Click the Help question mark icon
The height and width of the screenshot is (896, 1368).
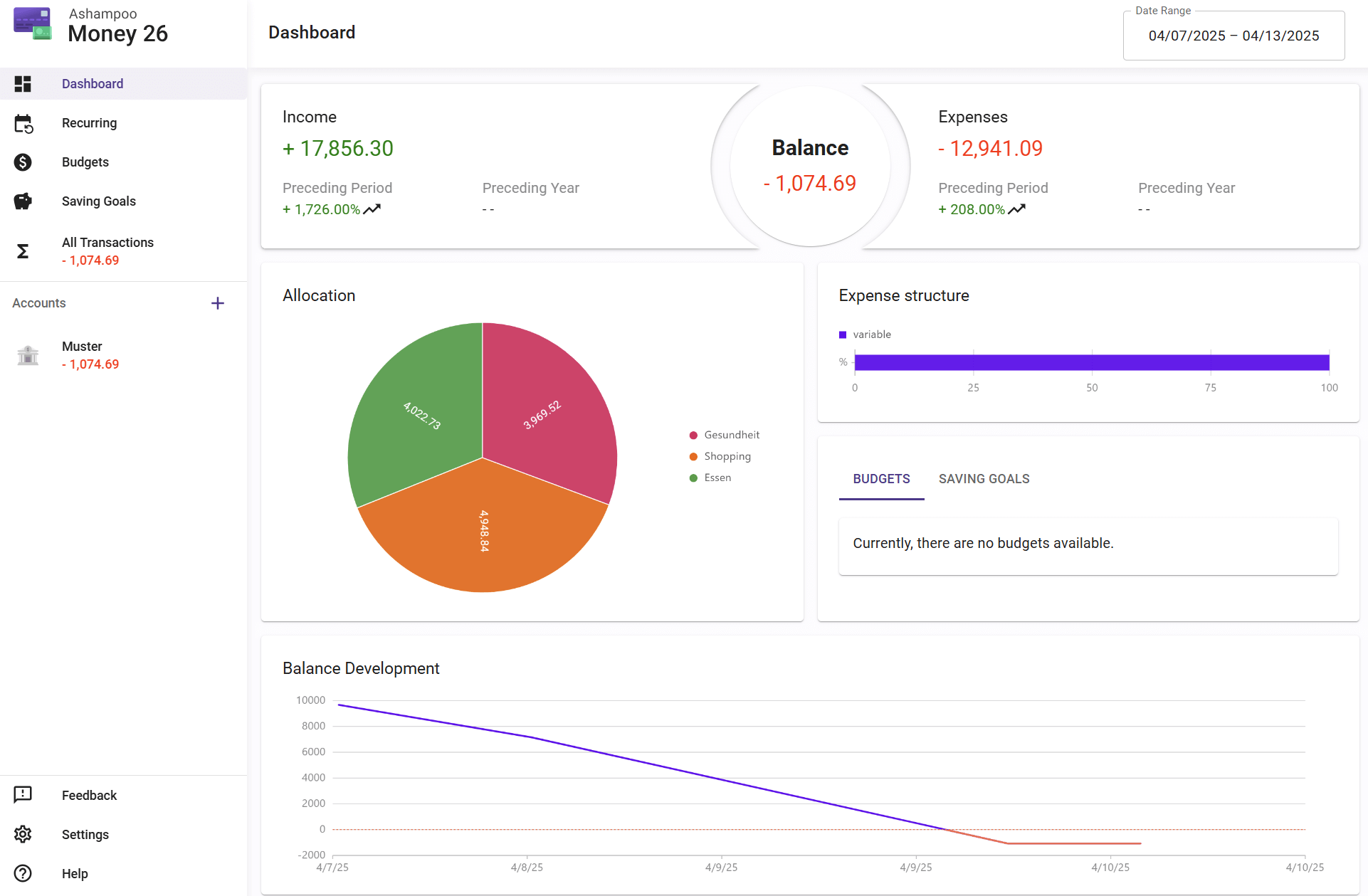[23, 873]
